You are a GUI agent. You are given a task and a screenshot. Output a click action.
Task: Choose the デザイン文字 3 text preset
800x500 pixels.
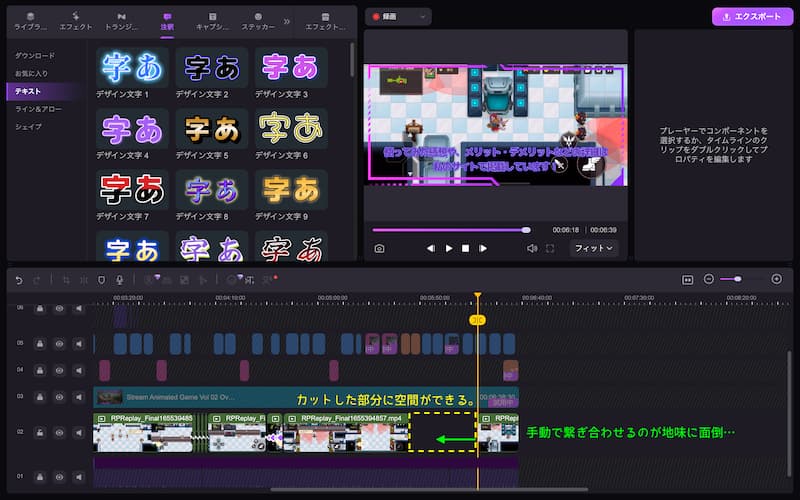click(x=291, y=73)
